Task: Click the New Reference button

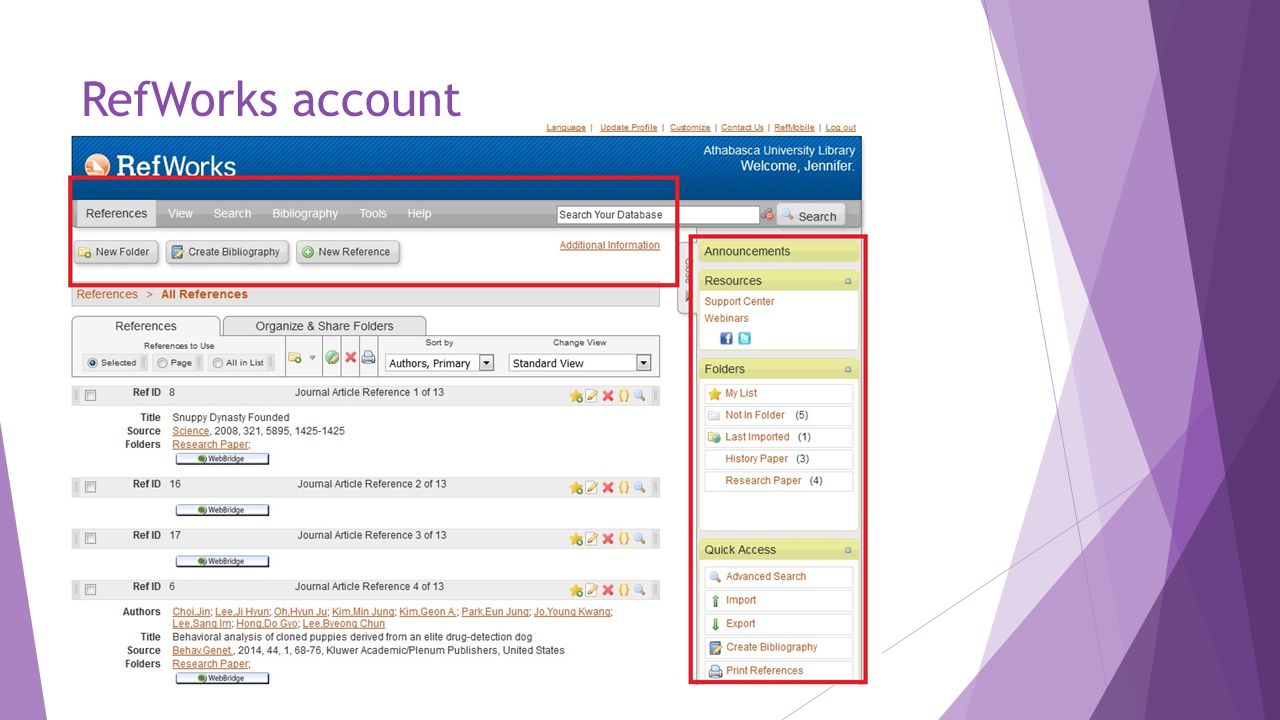Action: 348,252
